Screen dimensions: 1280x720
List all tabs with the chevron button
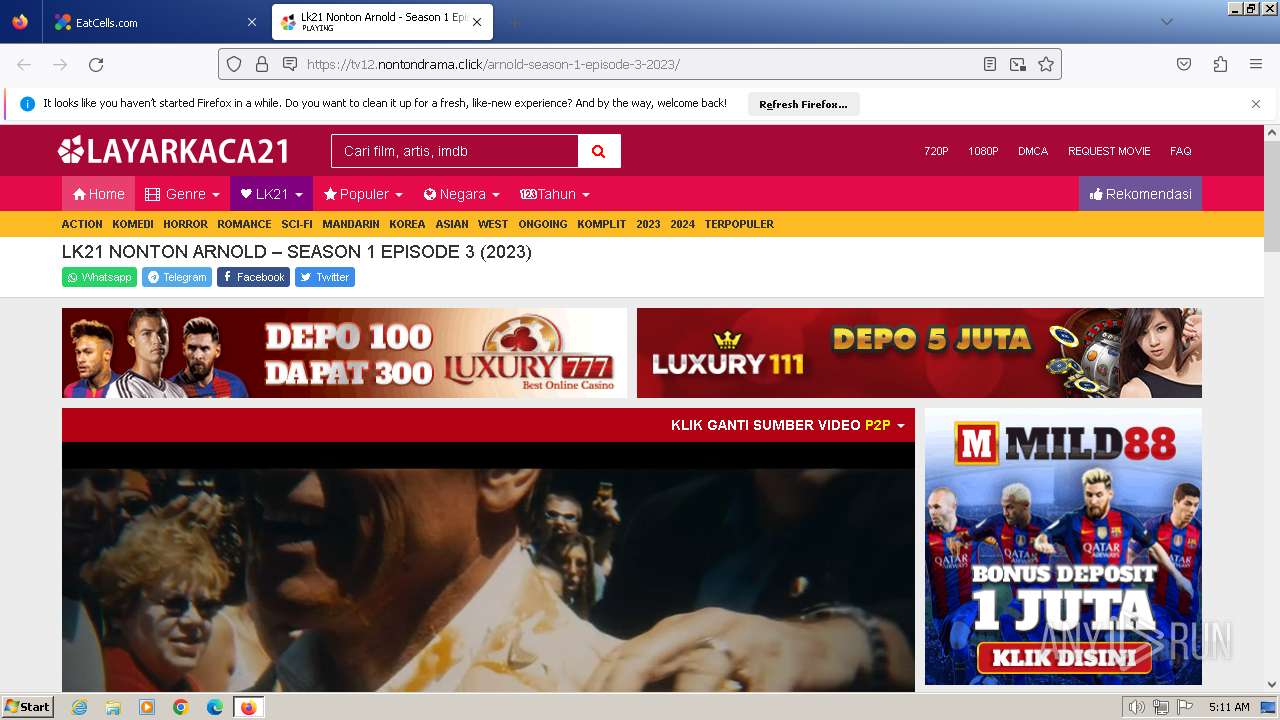pyautogui.click(x=1167, y=22)
